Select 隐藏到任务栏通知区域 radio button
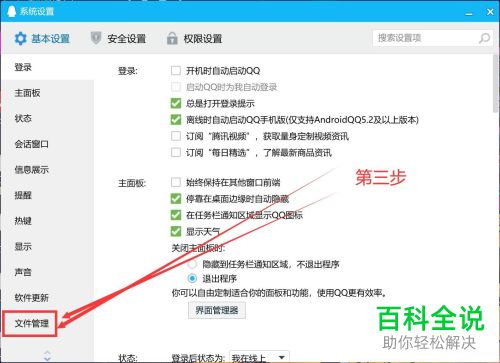Image resolution: width=500 pixels, height=363 pixels. [x=192, y=265]
